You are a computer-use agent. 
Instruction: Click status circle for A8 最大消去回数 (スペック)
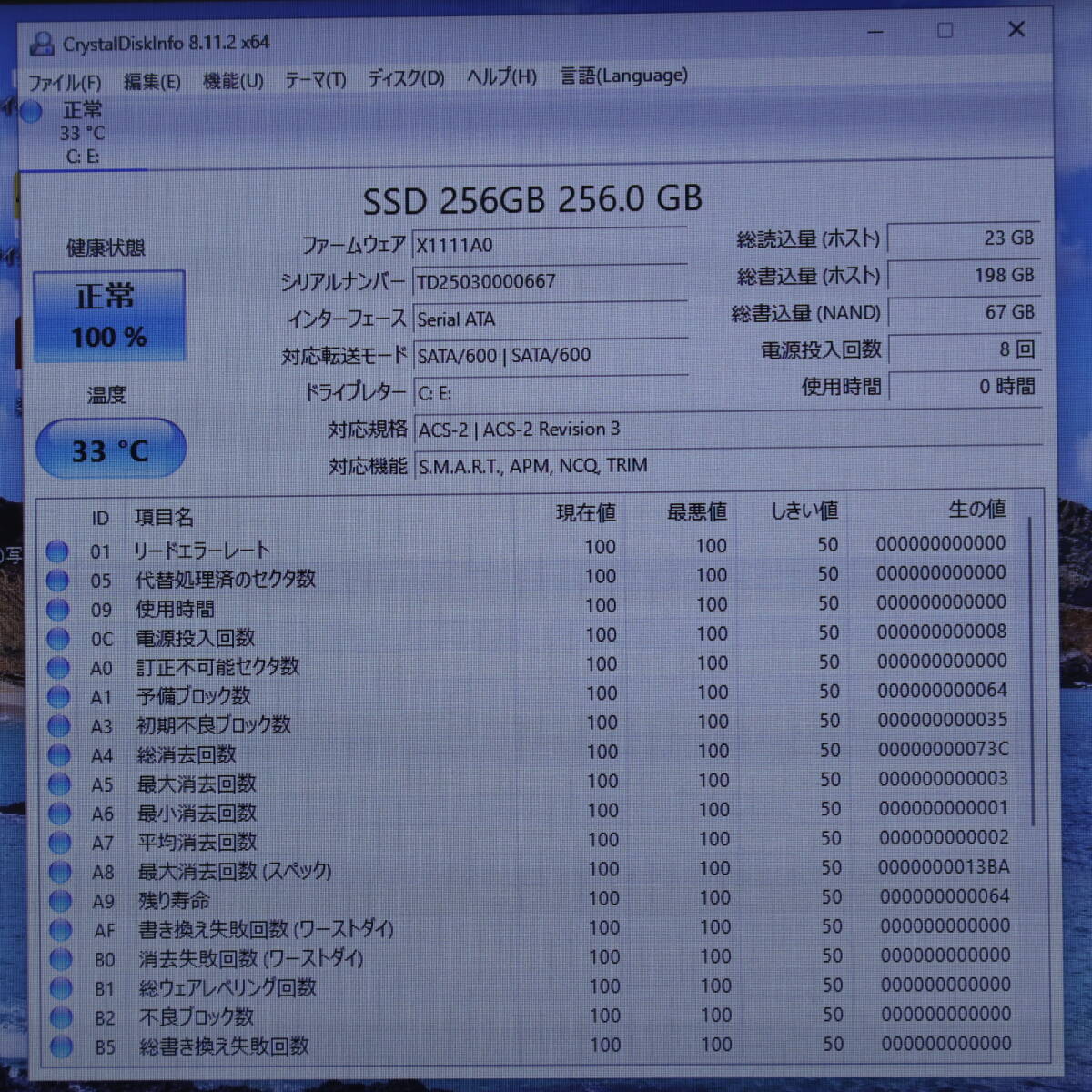click(x=60, y=871)
